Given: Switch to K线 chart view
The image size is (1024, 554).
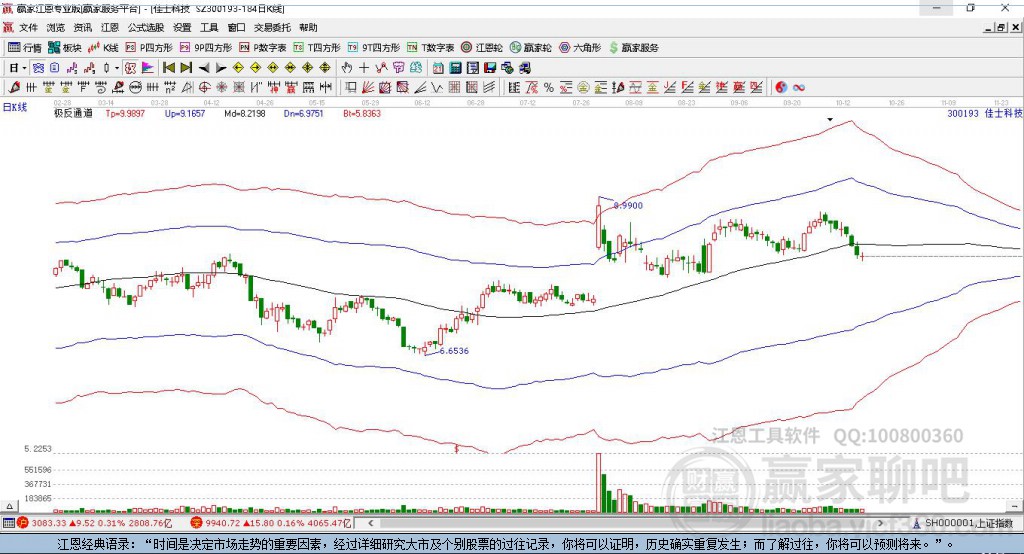Looking at the screenshot, I should click(x=103, y=48).
